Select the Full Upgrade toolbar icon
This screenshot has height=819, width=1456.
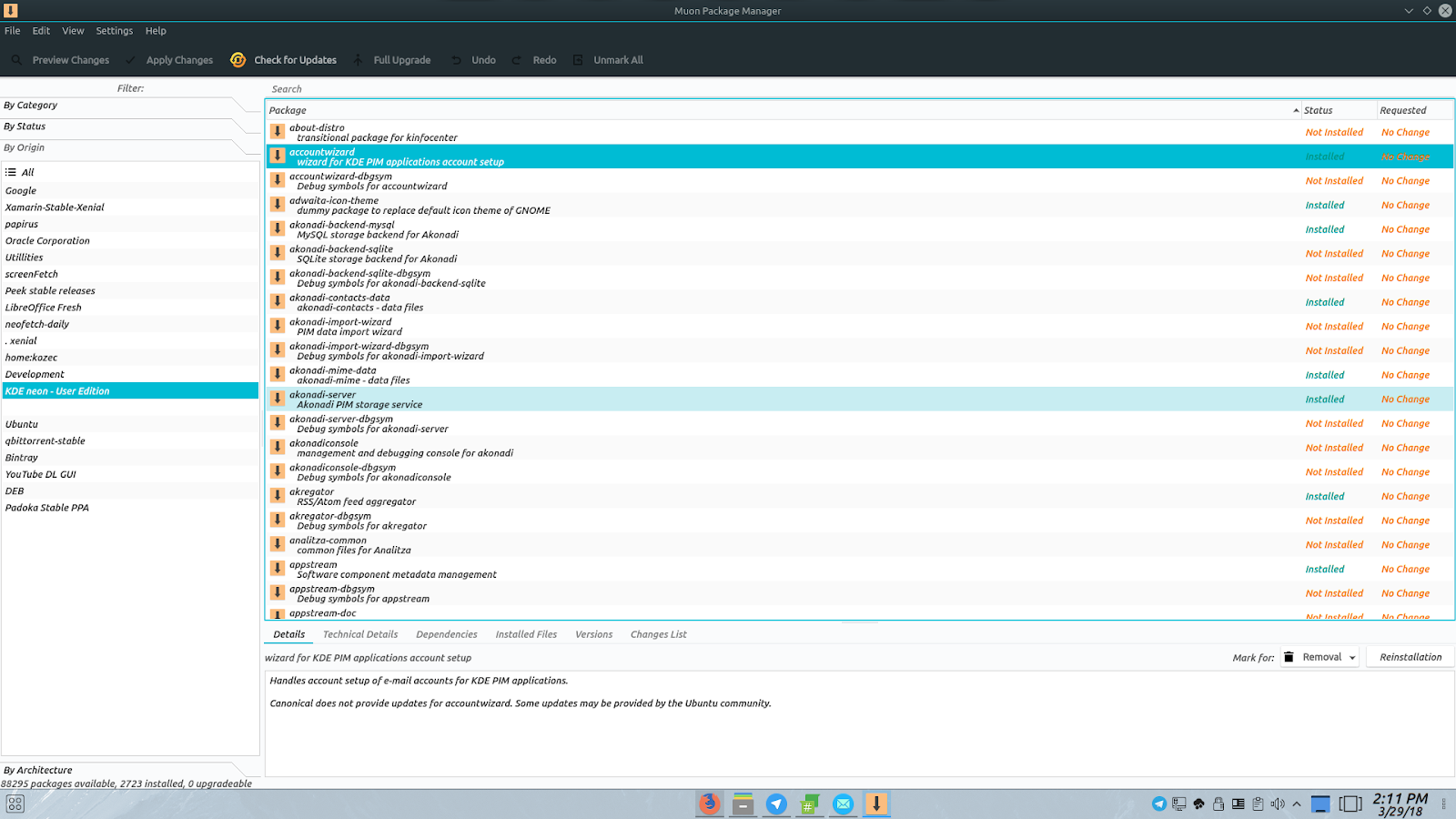[x=359, y=59]
